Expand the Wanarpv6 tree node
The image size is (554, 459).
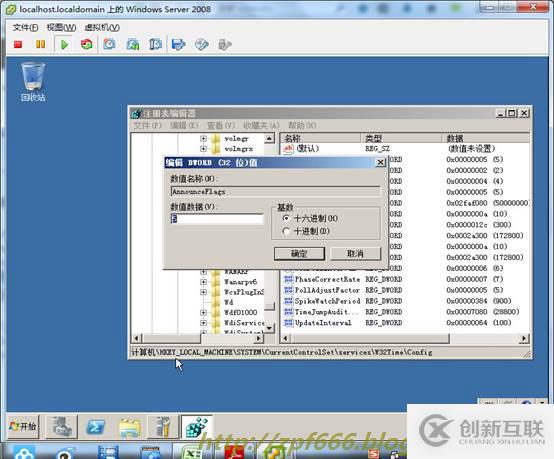coord(203,282)
